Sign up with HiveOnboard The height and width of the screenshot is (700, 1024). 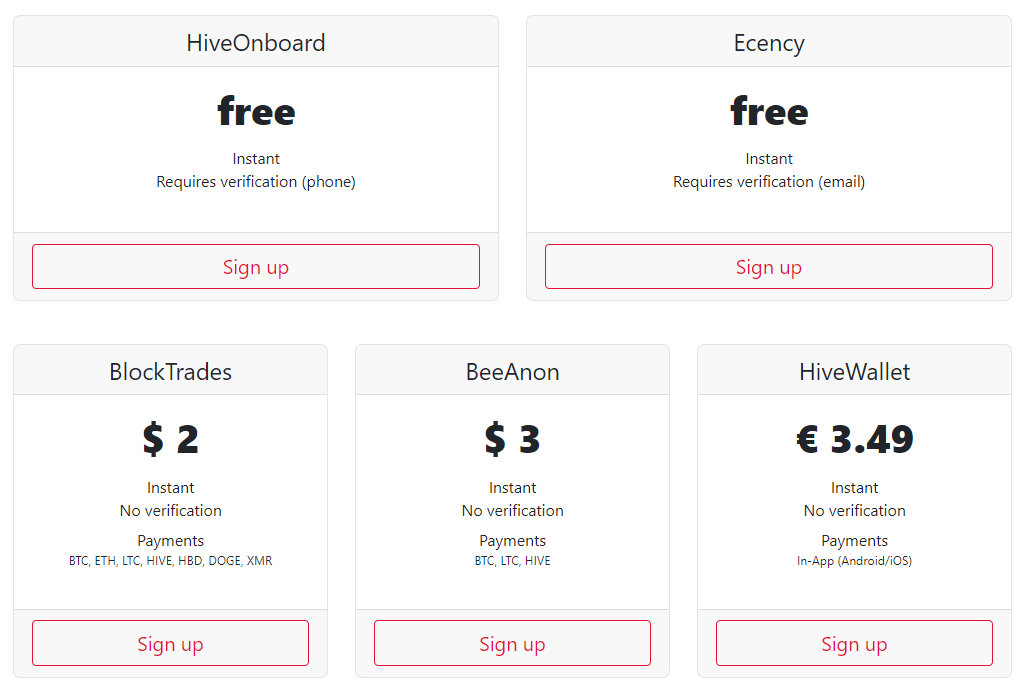(255, 266)
